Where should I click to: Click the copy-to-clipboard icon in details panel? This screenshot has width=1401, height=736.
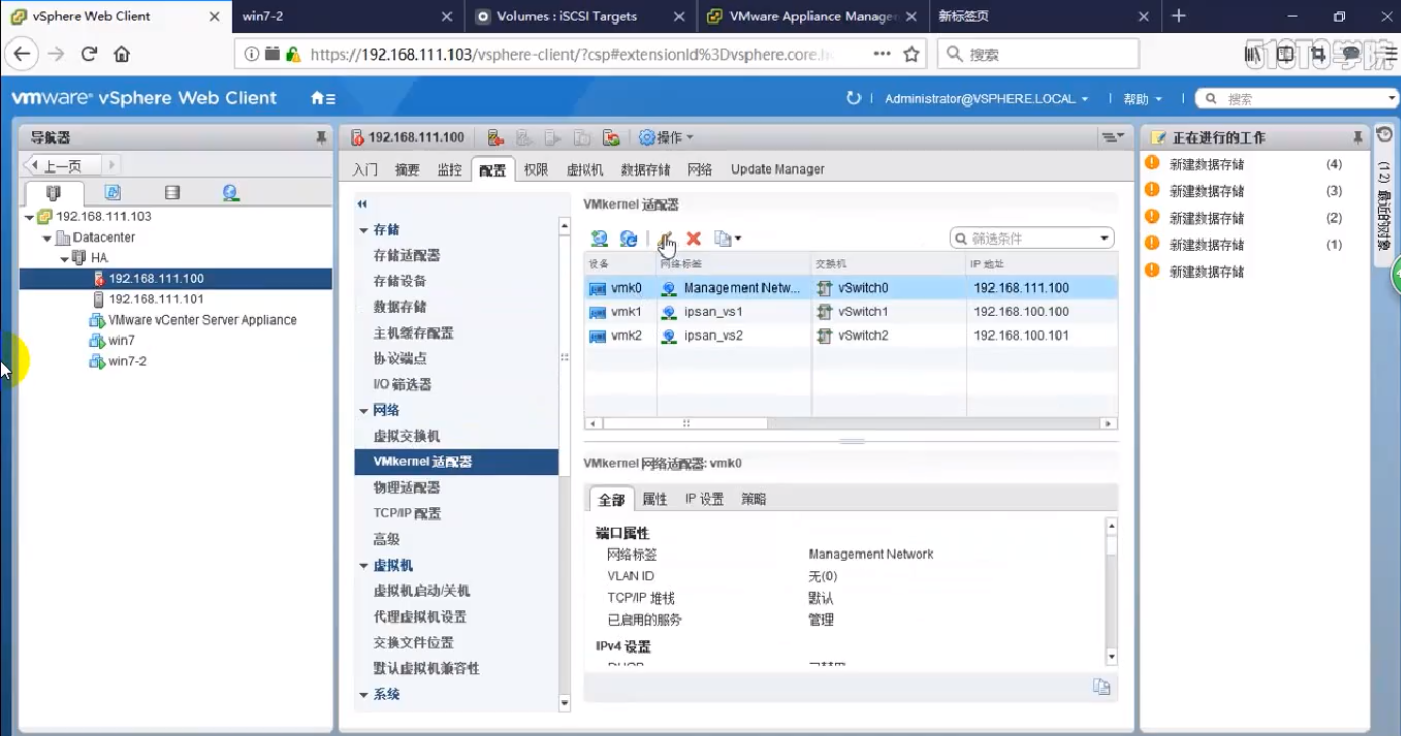pyautogui.click(x=1101, y=686)
